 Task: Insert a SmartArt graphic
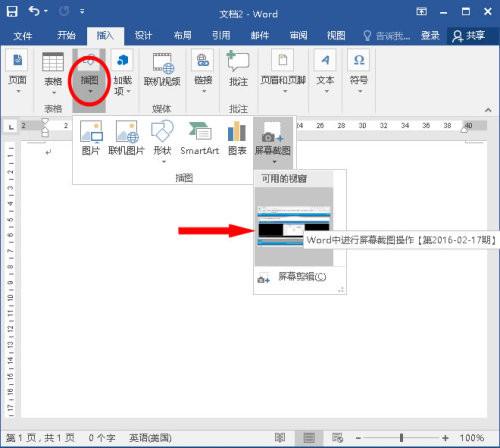coord(200,138)
